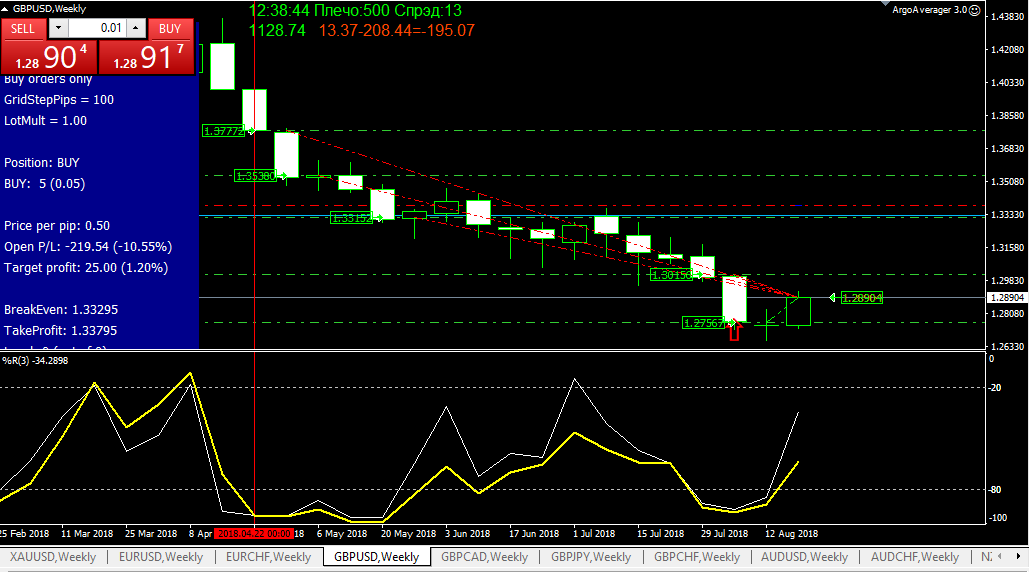Switch to EURCHF,Weekly chart tab
This screenshot has height=572, width=1029.
tap(268, 557)
